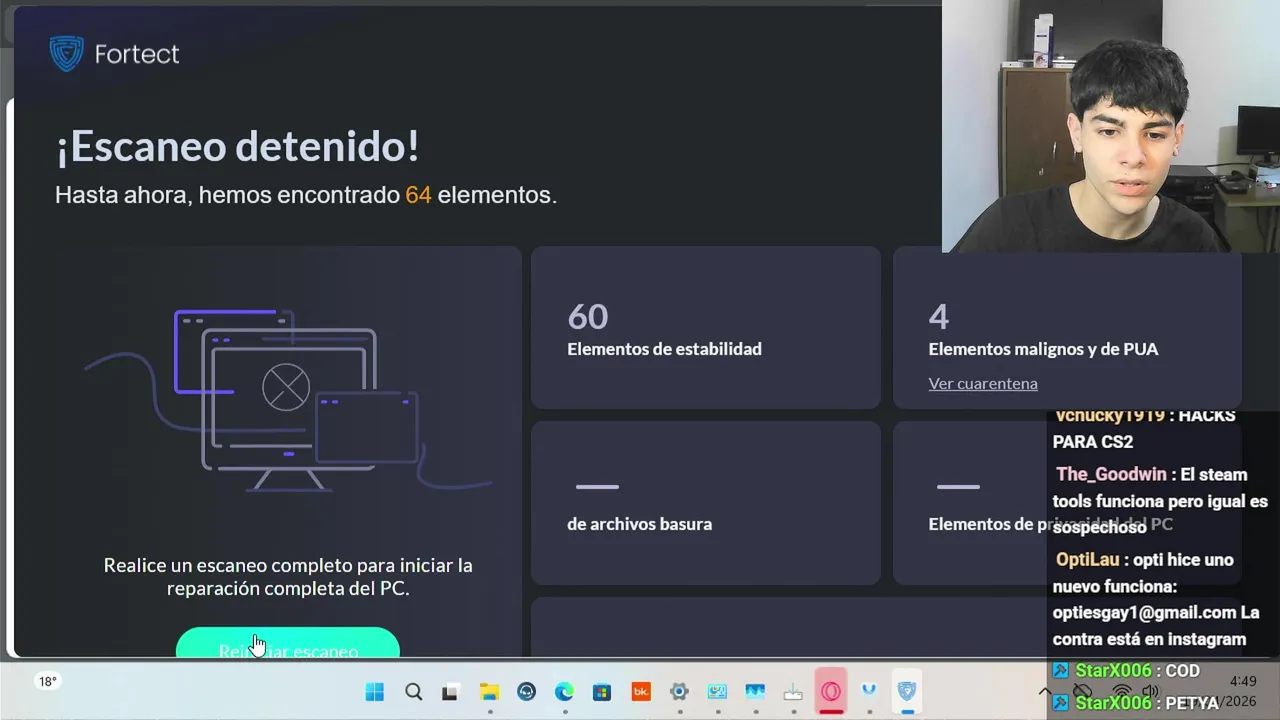Click the orange 64 elements count
Viewport: 1280px width, 720px height.
pos(418,195)
